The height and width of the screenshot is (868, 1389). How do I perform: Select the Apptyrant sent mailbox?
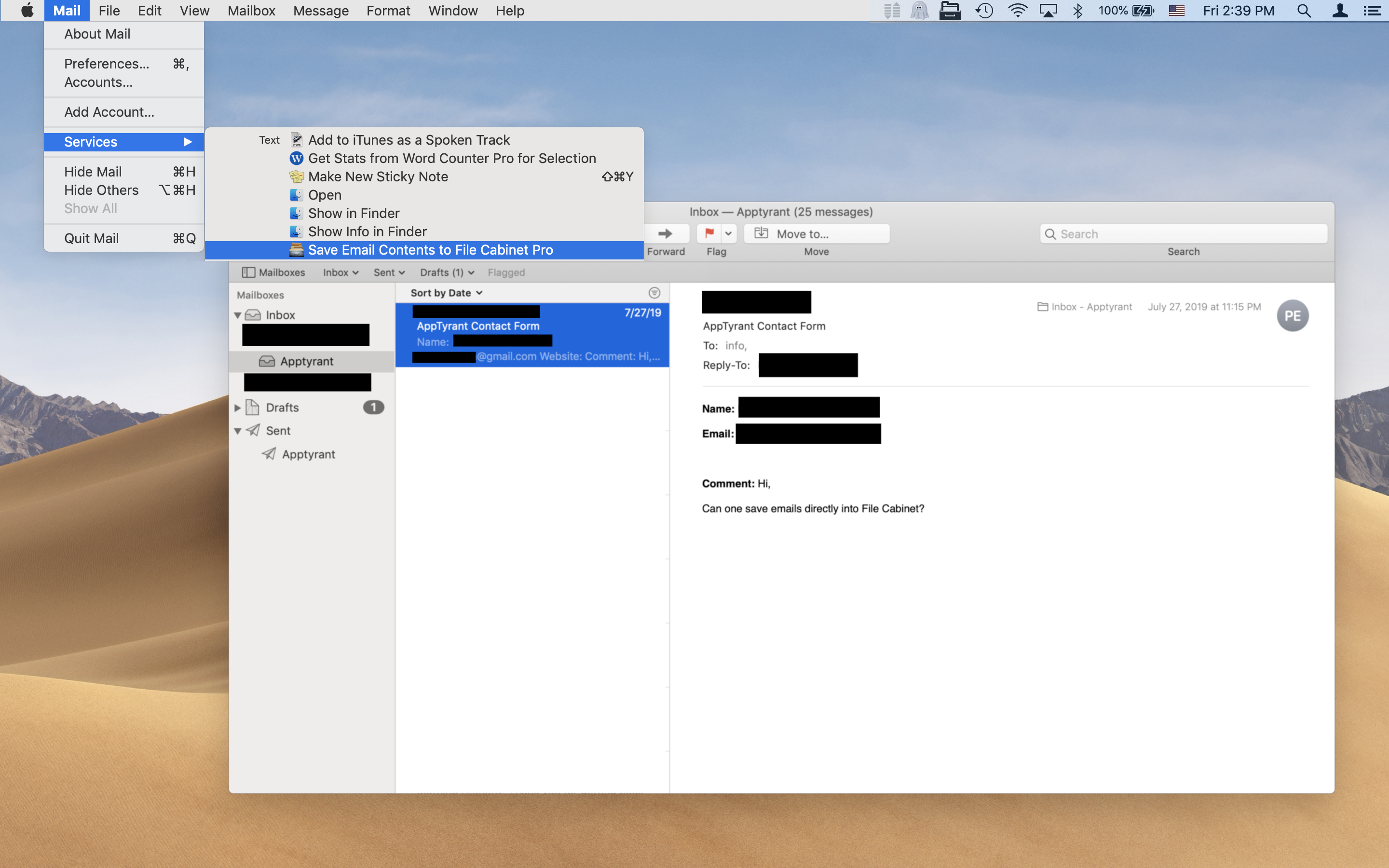point(312,454)
